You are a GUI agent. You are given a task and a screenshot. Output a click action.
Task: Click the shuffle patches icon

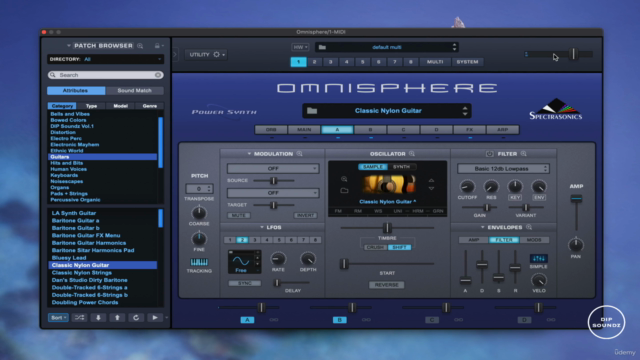tap(79, 318)
